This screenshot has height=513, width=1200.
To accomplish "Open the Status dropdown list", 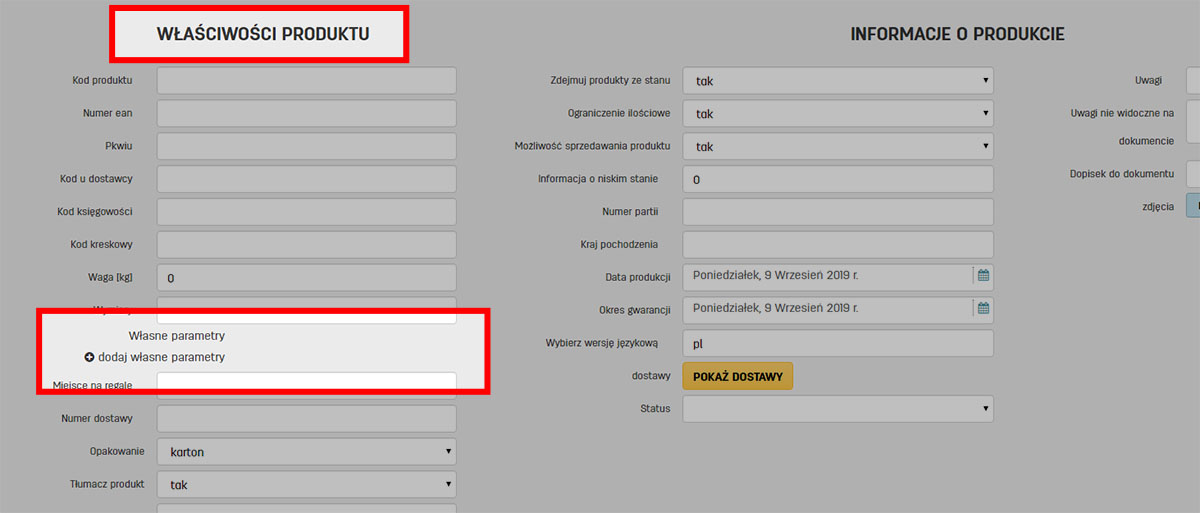I will (838, 409).
